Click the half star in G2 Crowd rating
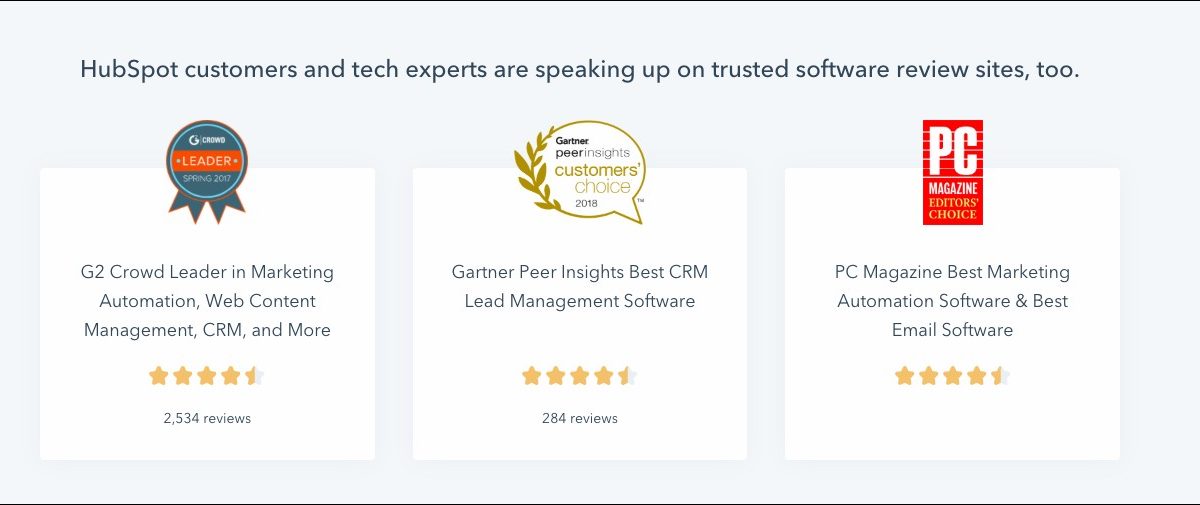The width and height of the screenshot is (1200, 505). click(255, 376)
